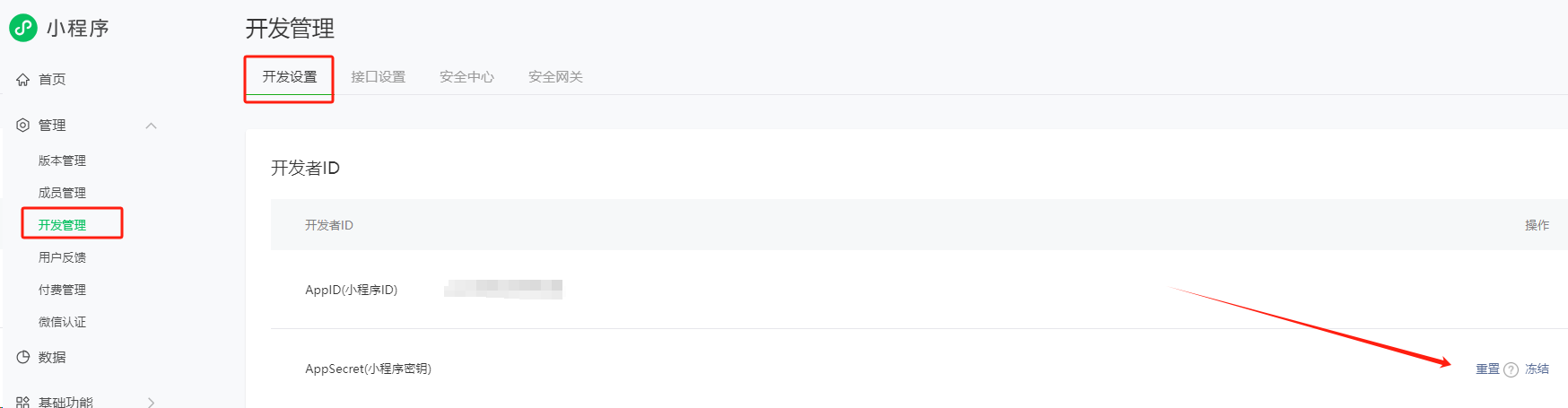Open 开发管理 in the sidebar
This screenshot has width=1568, height=408.
pos(62,225)
